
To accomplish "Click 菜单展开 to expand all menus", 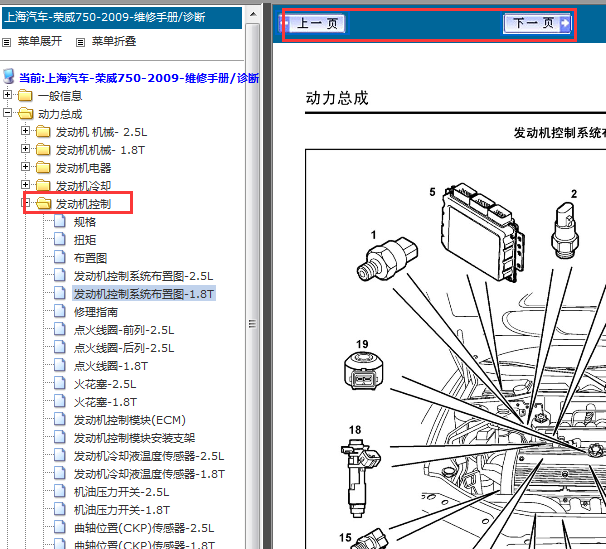I will point(40,41).
